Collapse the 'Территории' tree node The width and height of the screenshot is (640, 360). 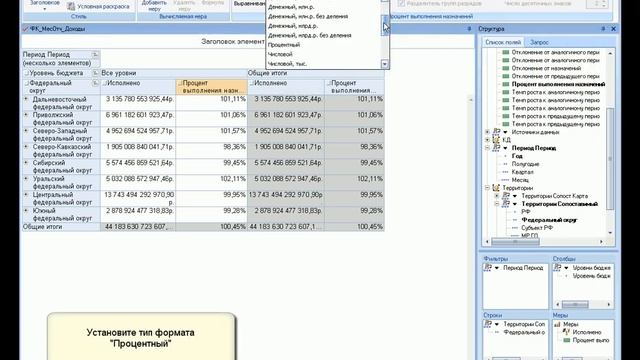[487, 188]
